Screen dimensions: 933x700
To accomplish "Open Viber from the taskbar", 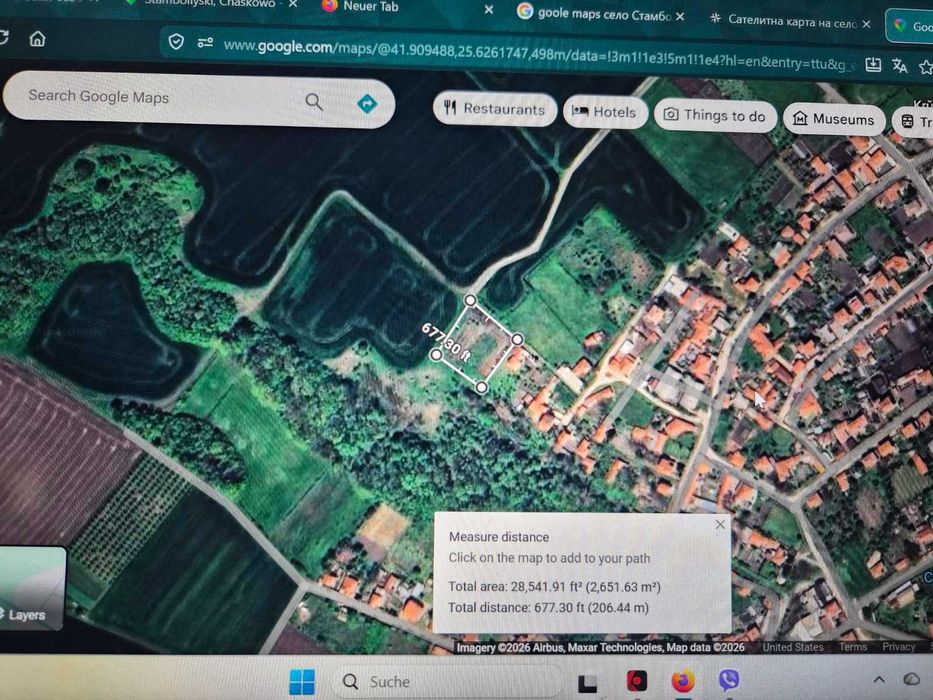I will click(728, 680).
